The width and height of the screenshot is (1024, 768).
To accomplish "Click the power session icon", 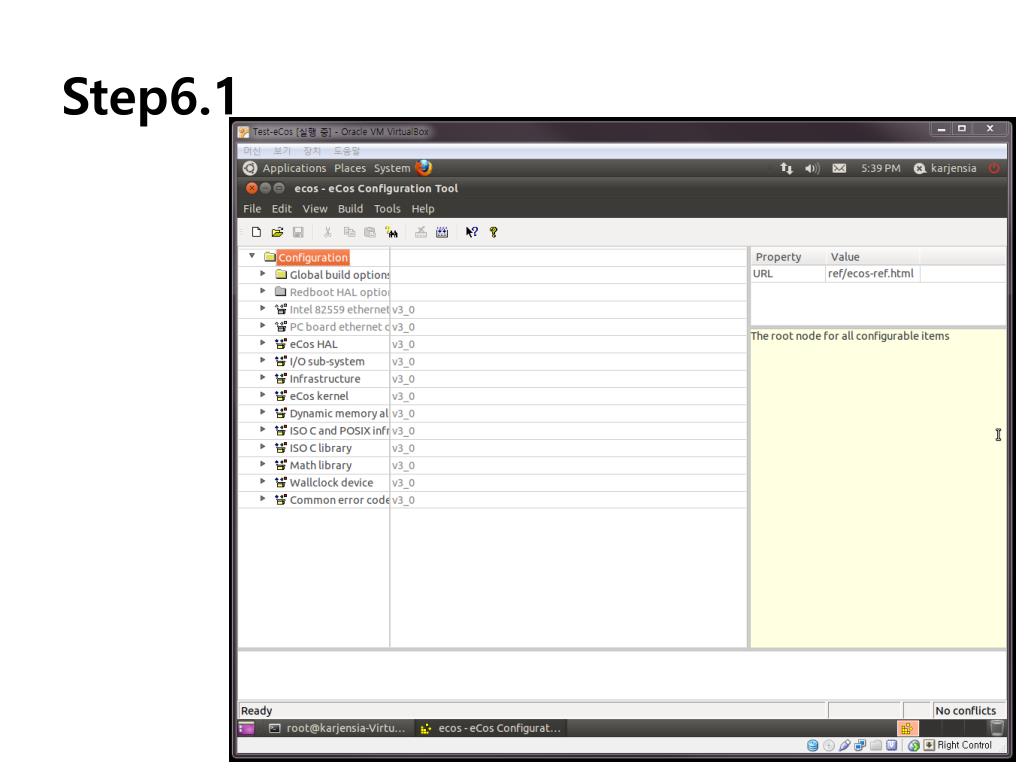I will pos(994,168).
